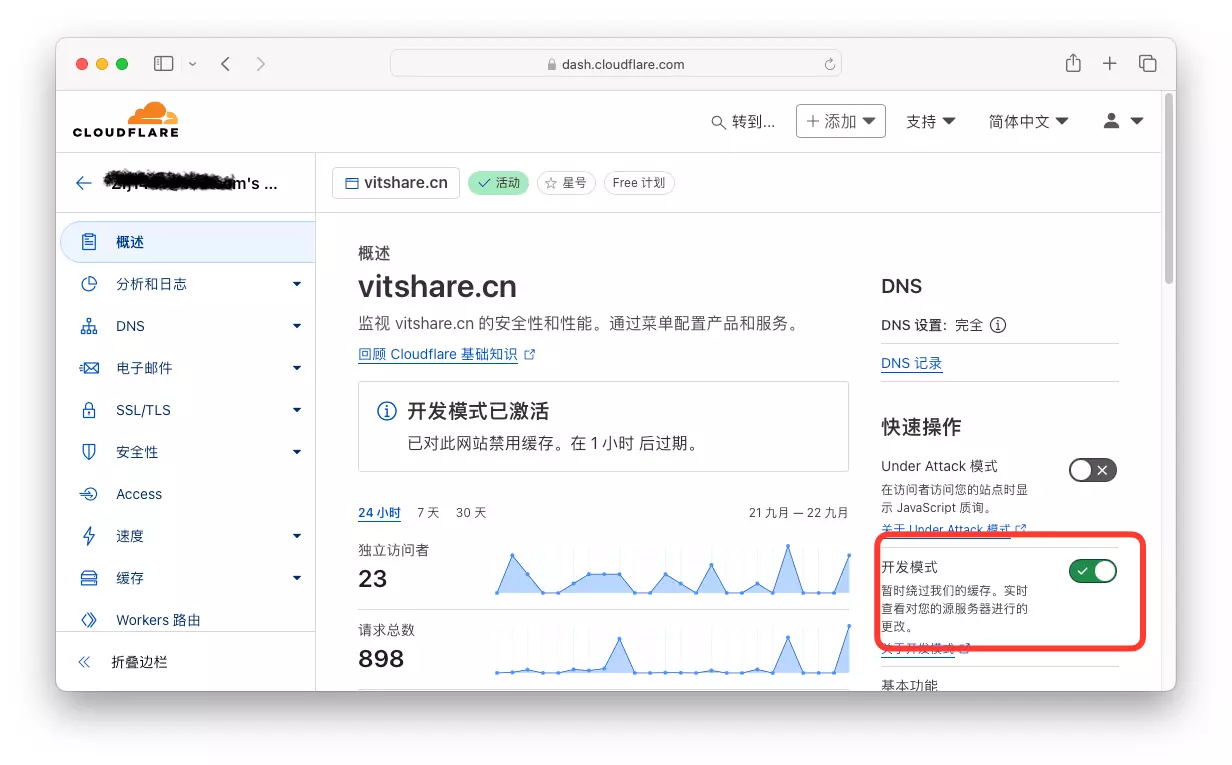
Task: Click the 独立访问者 chart
Action: click(672, 571)
